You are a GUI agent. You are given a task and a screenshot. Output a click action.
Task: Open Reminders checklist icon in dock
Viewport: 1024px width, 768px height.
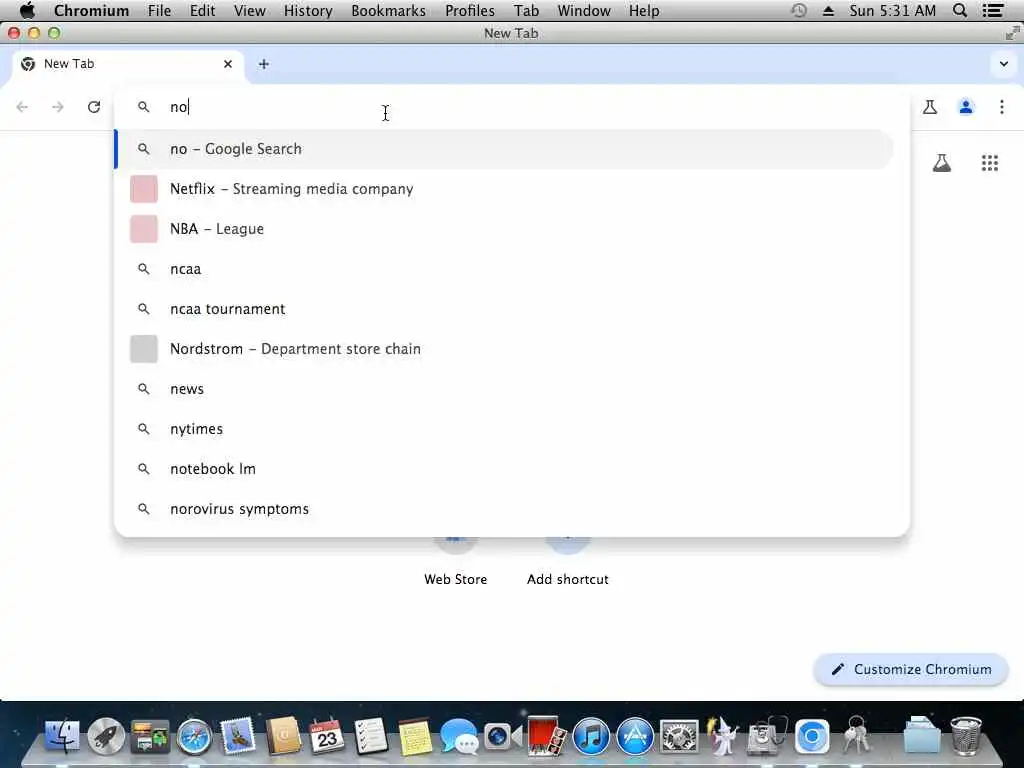tap(370, 736)
